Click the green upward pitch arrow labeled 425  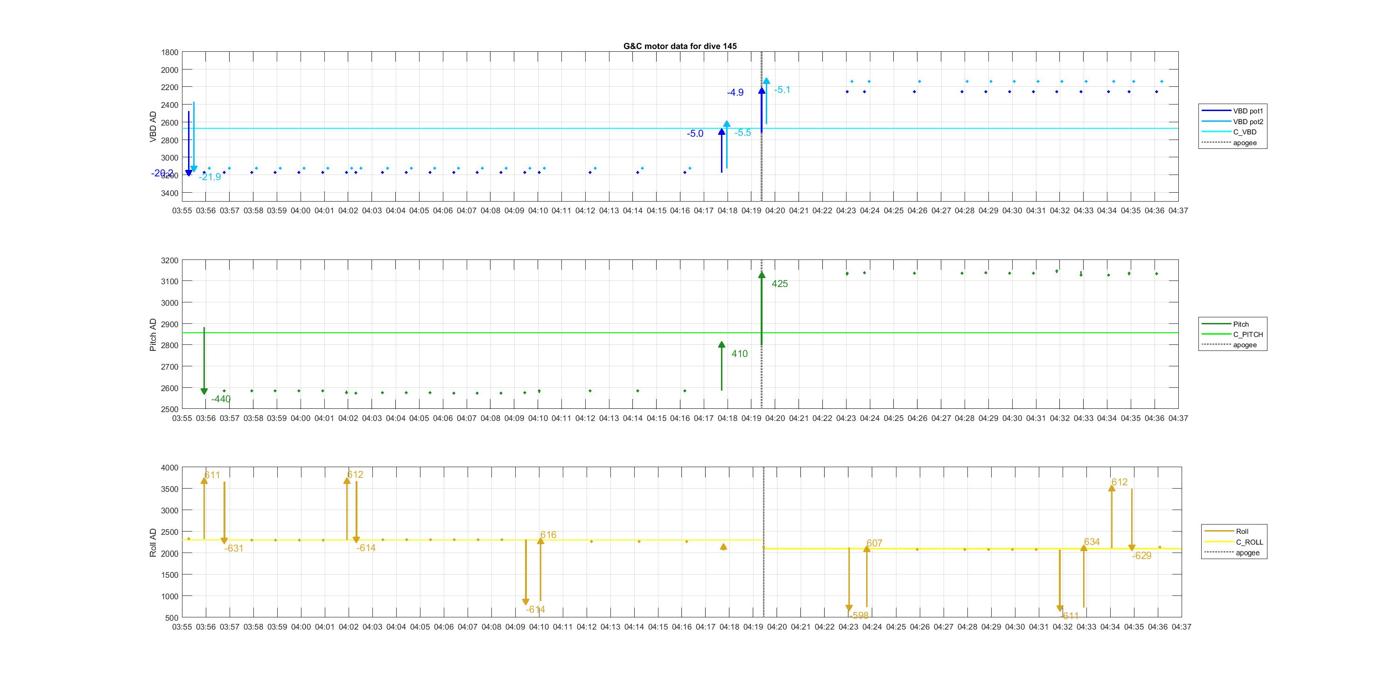(x=762, y=307)
